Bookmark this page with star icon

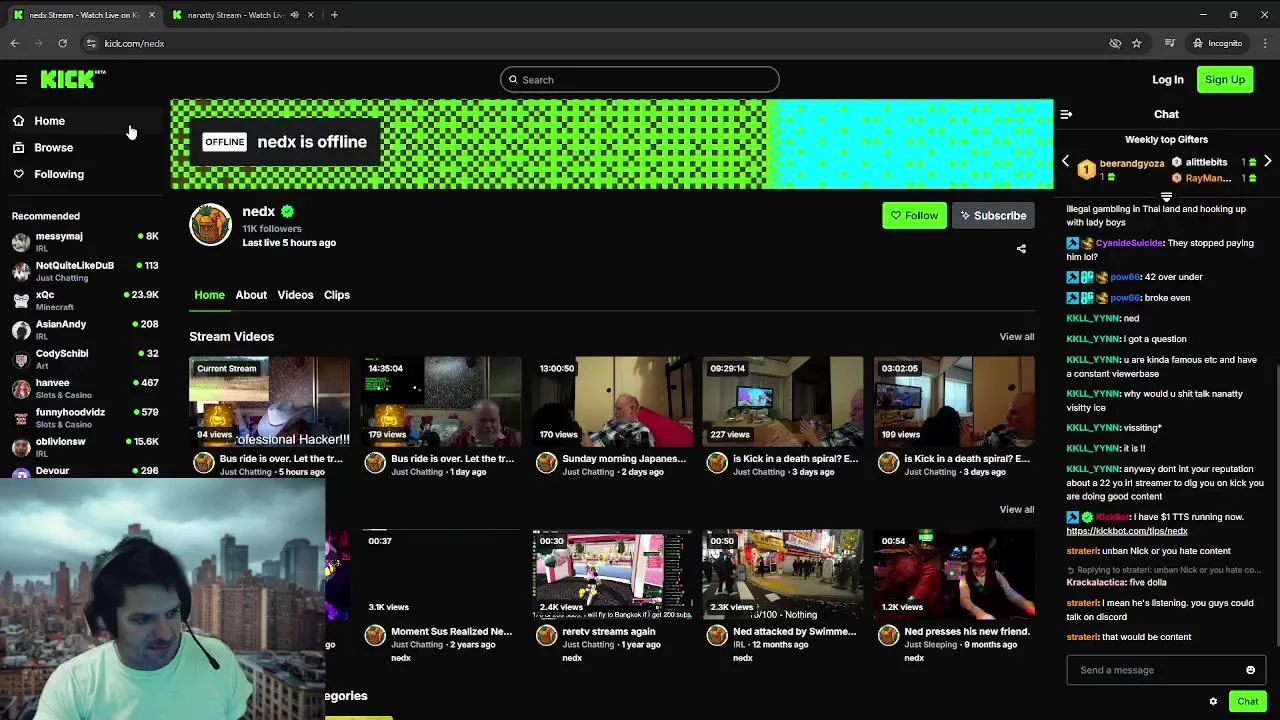(1136, 43)
